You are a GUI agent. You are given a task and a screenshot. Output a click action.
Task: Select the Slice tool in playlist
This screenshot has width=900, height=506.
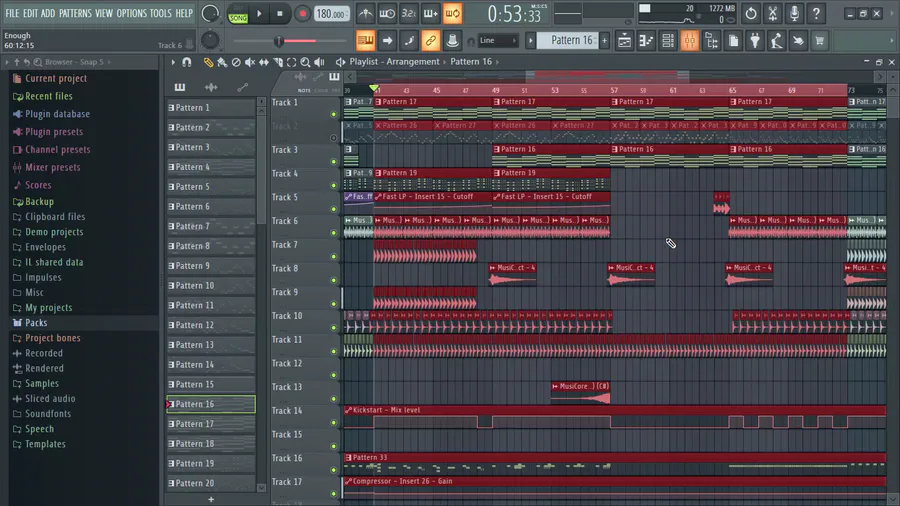point(278,62)
